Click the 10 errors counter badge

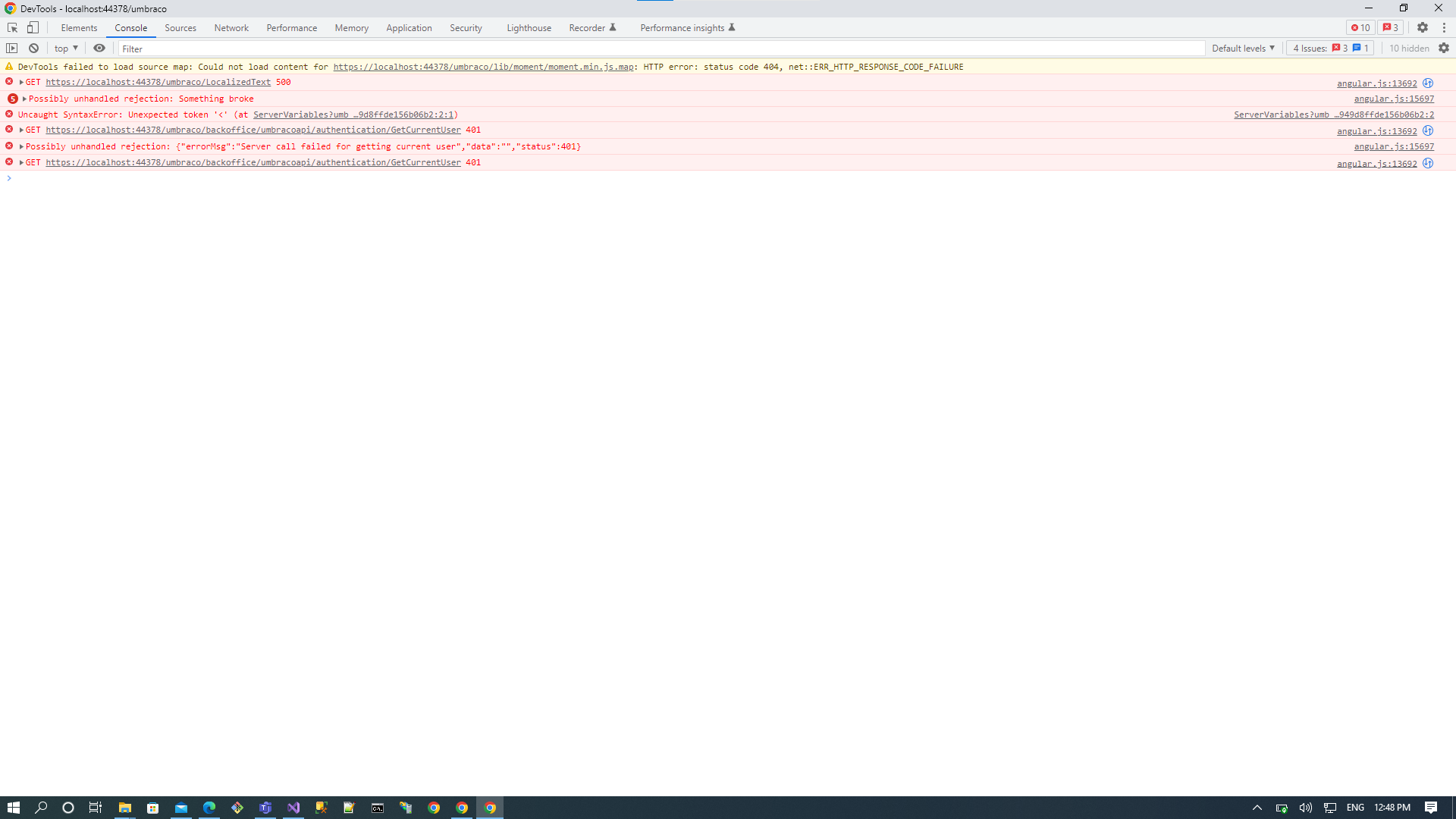(1360, 27)
